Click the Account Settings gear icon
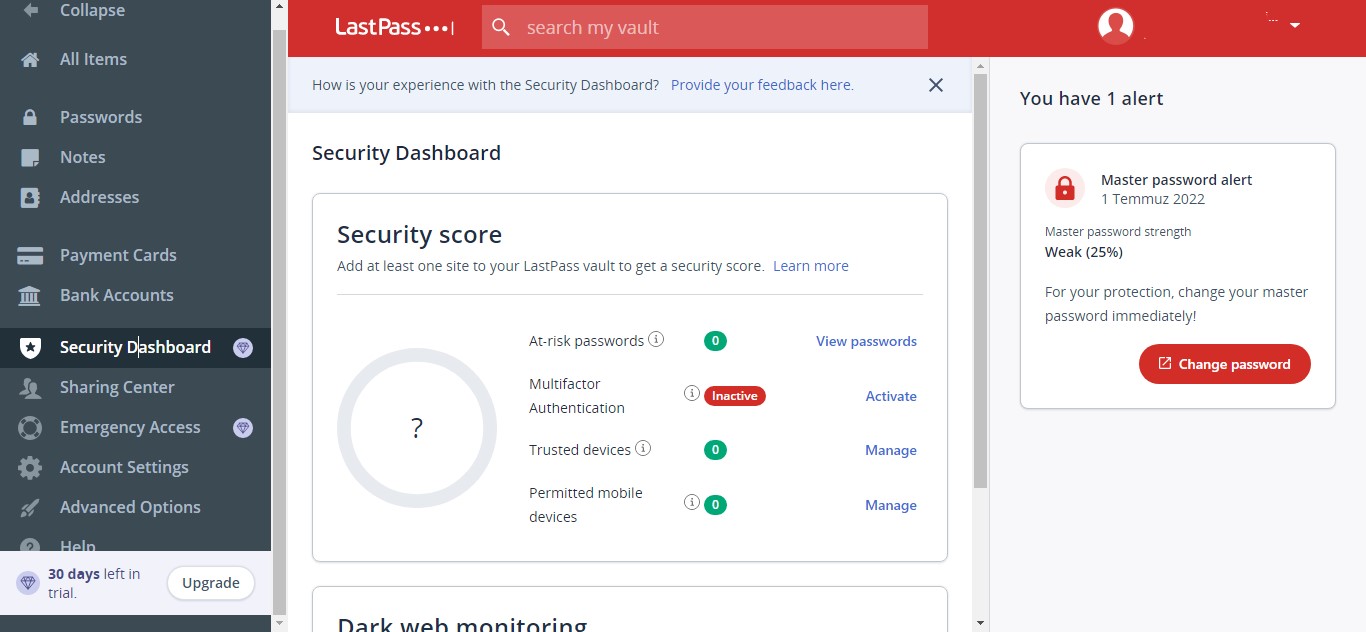 (30, 467)
